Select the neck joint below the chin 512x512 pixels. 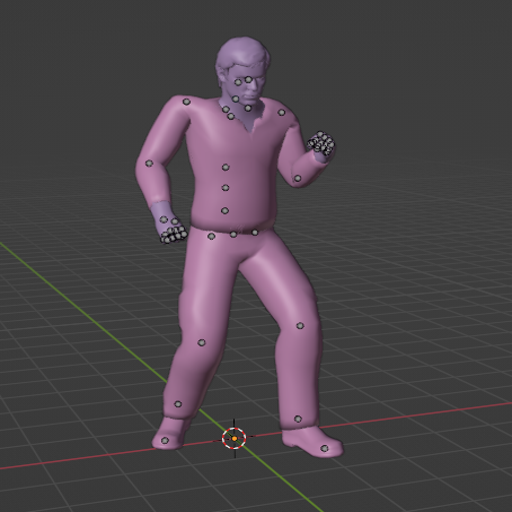click(x=248, y=108)
